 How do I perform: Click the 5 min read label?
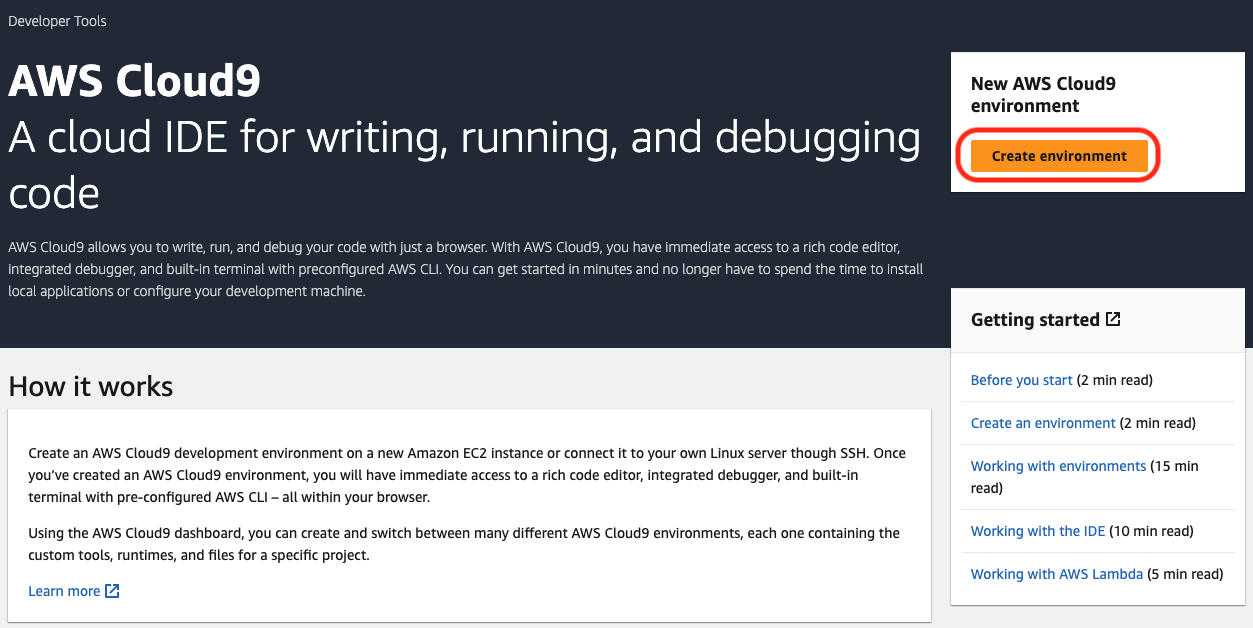click(x=1185, y=574)
